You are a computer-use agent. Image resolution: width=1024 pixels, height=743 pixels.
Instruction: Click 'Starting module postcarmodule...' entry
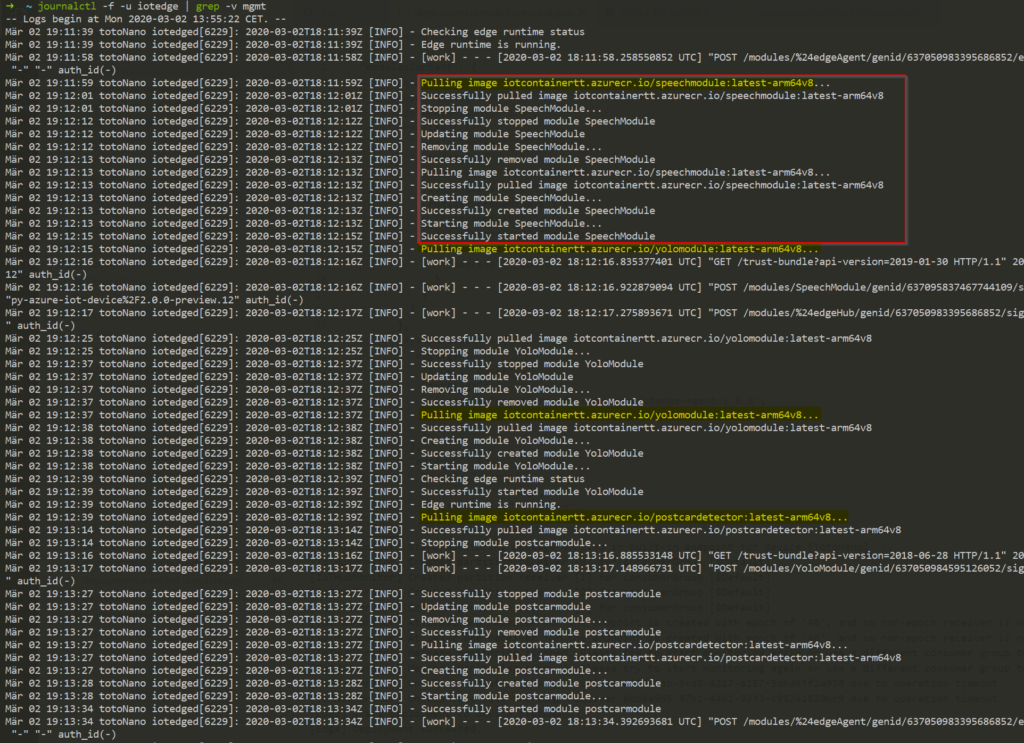(x=514, y=696)
